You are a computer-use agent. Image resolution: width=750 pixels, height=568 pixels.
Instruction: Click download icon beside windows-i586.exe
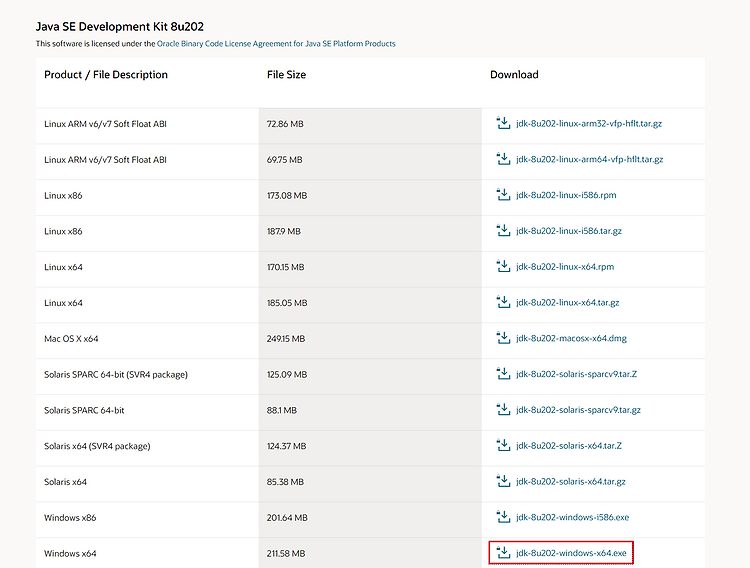click(x=503, y=517)
